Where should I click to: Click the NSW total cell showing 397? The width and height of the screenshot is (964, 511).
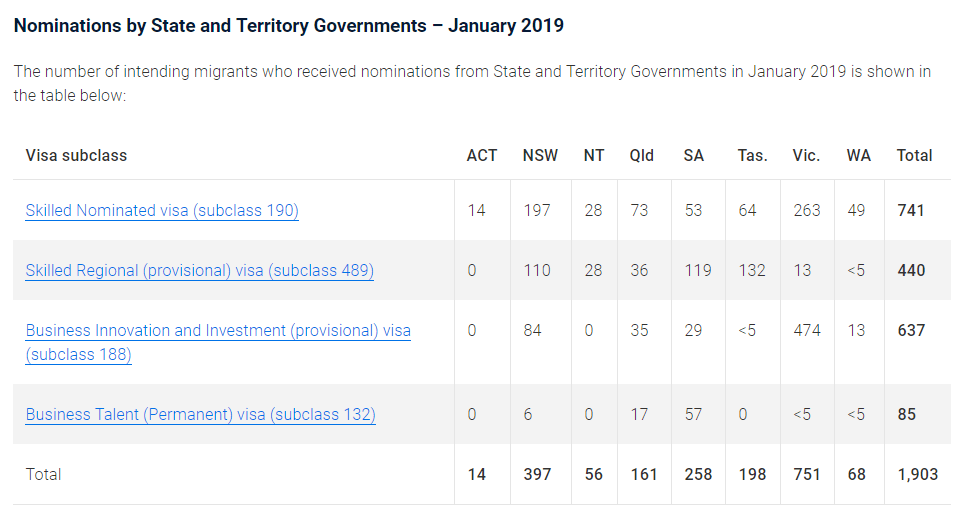click(x=537, y=475)
